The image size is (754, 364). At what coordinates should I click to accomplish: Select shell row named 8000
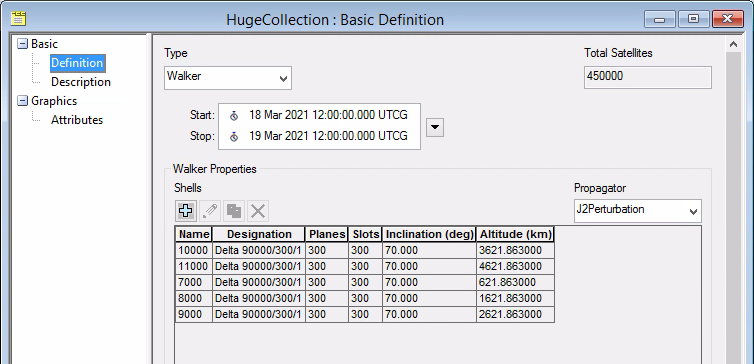(x=364, y=298)
